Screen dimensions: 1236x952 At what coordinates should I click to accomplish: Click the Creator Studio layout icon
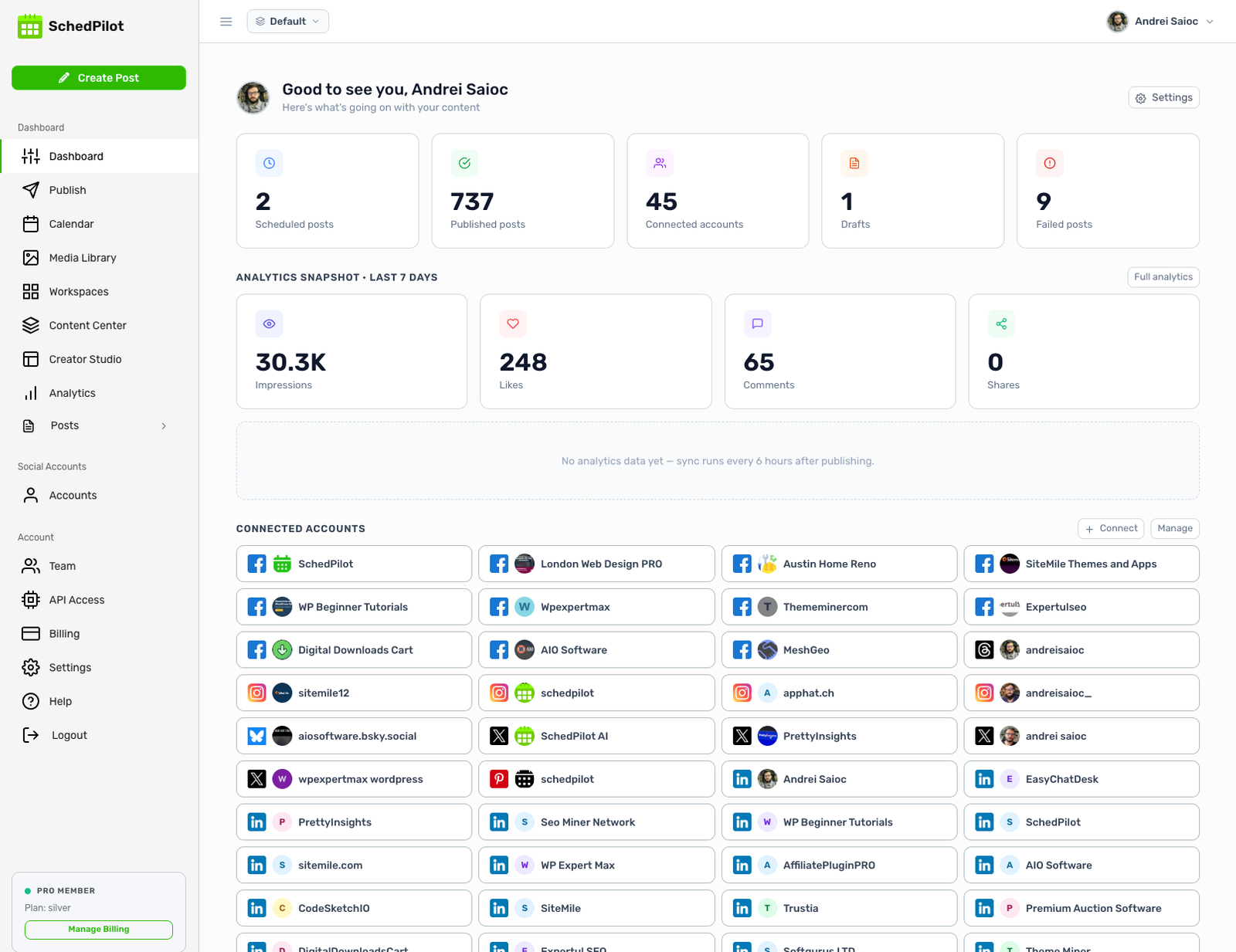(x=31, y=359)
